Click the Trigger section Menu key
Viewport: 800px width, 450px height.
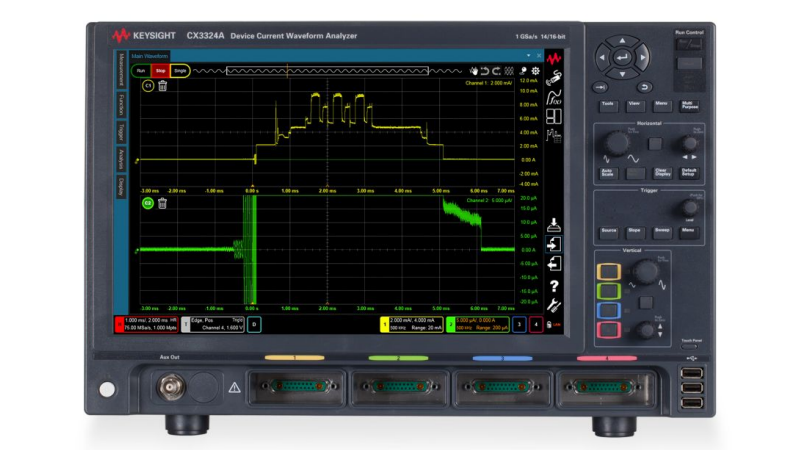[688, 232]
